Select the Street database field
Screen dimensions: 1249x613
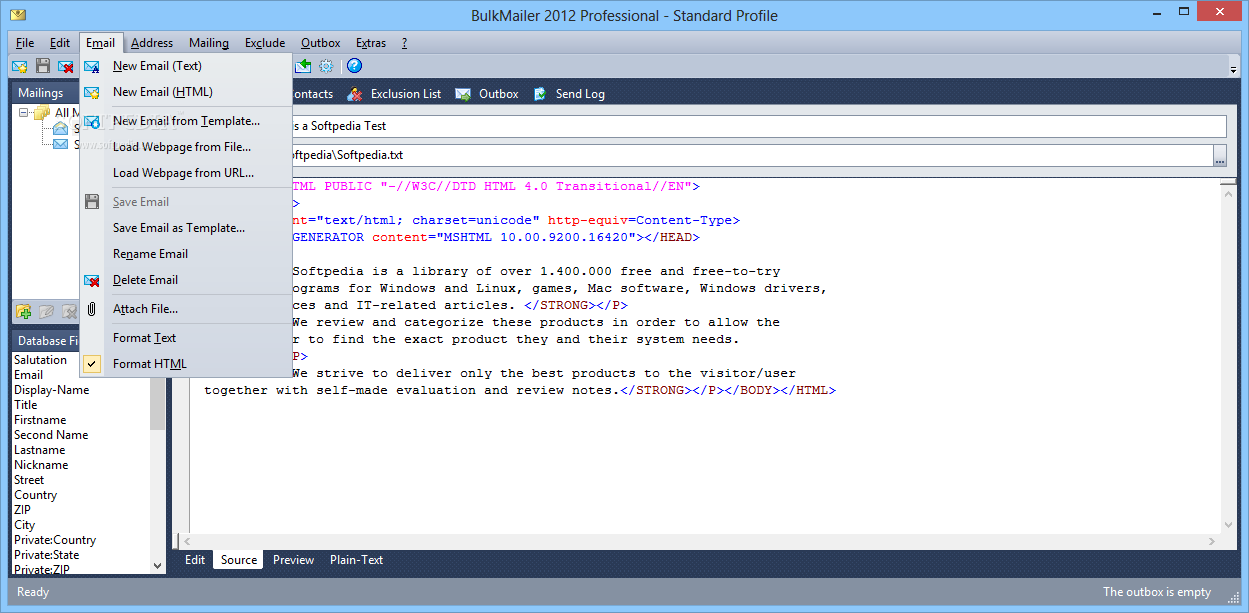click(29, 480)
